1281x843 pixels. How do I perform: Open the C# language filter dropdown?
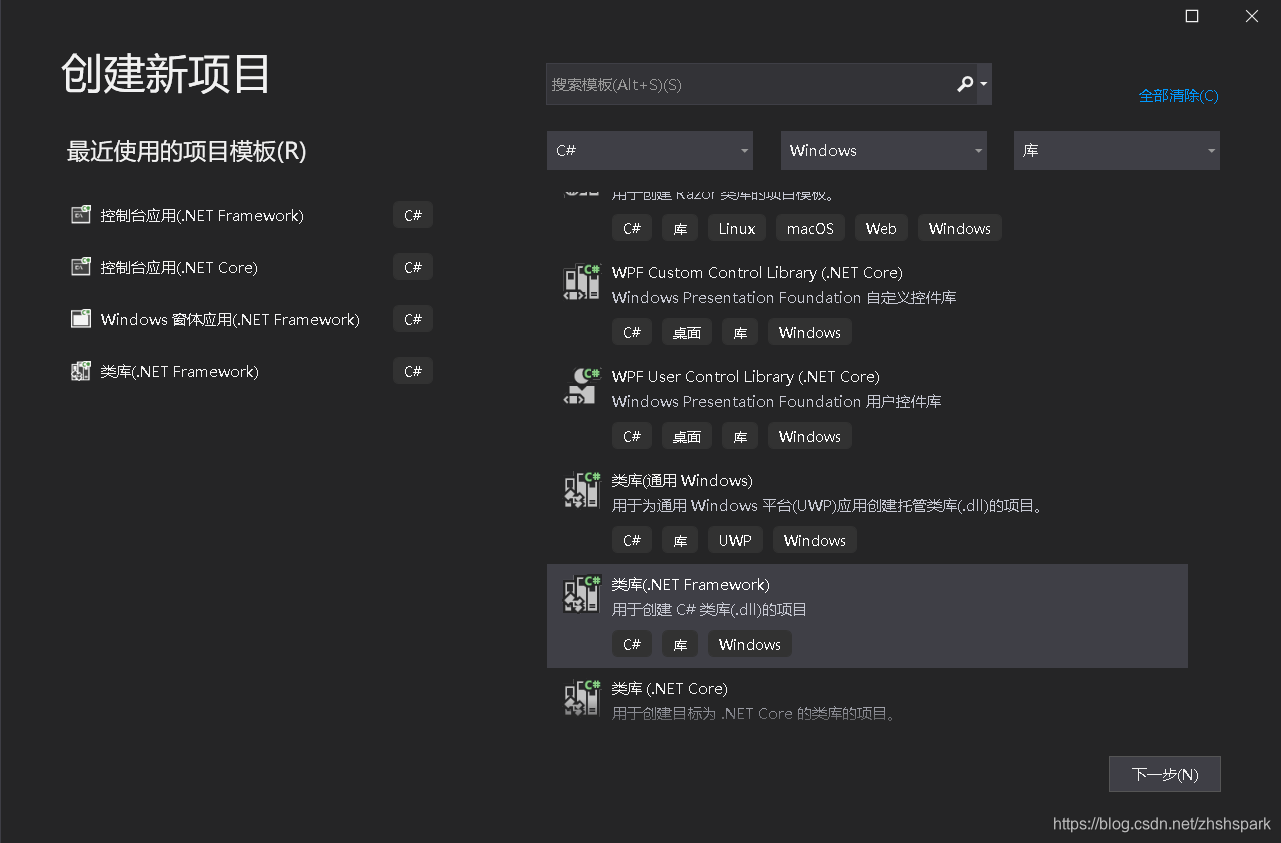650,150
